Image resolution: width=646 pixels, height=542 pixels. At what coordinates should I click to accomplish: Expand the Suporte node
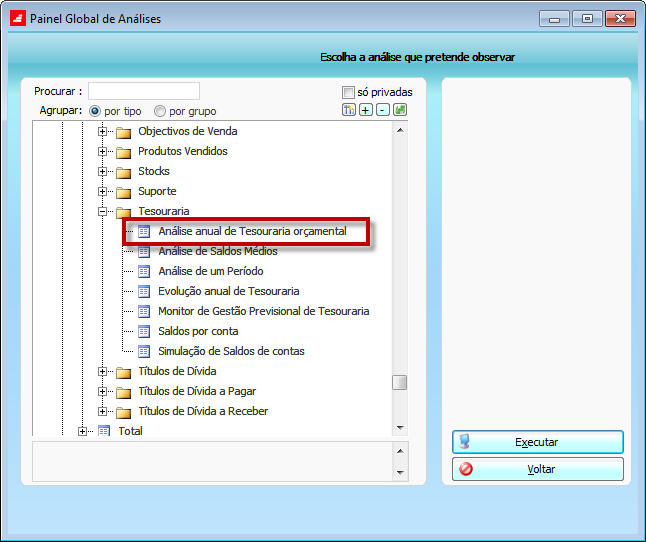pos(102,192)
